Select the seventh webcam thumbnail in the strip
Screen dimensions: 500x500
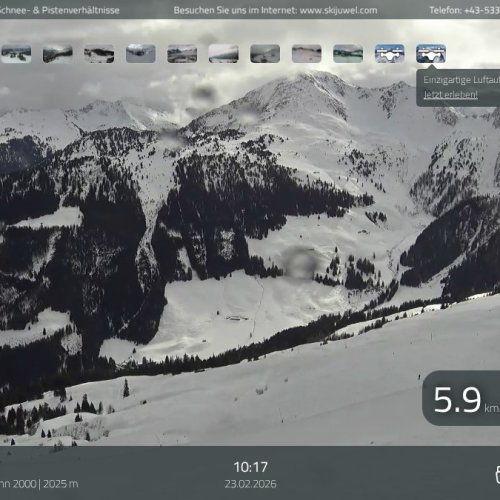[x=265, y=54]
